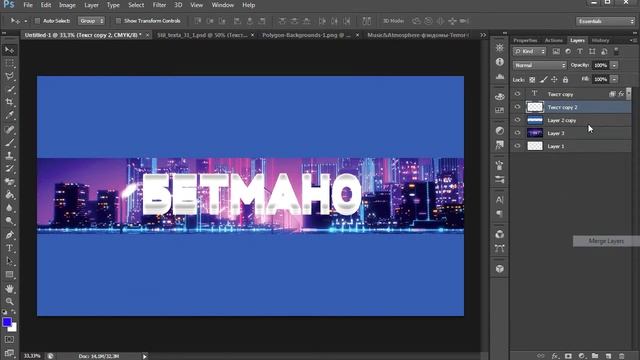Select the Clone Stamp tool
640x360 pixels.
(x=10, y=156)
